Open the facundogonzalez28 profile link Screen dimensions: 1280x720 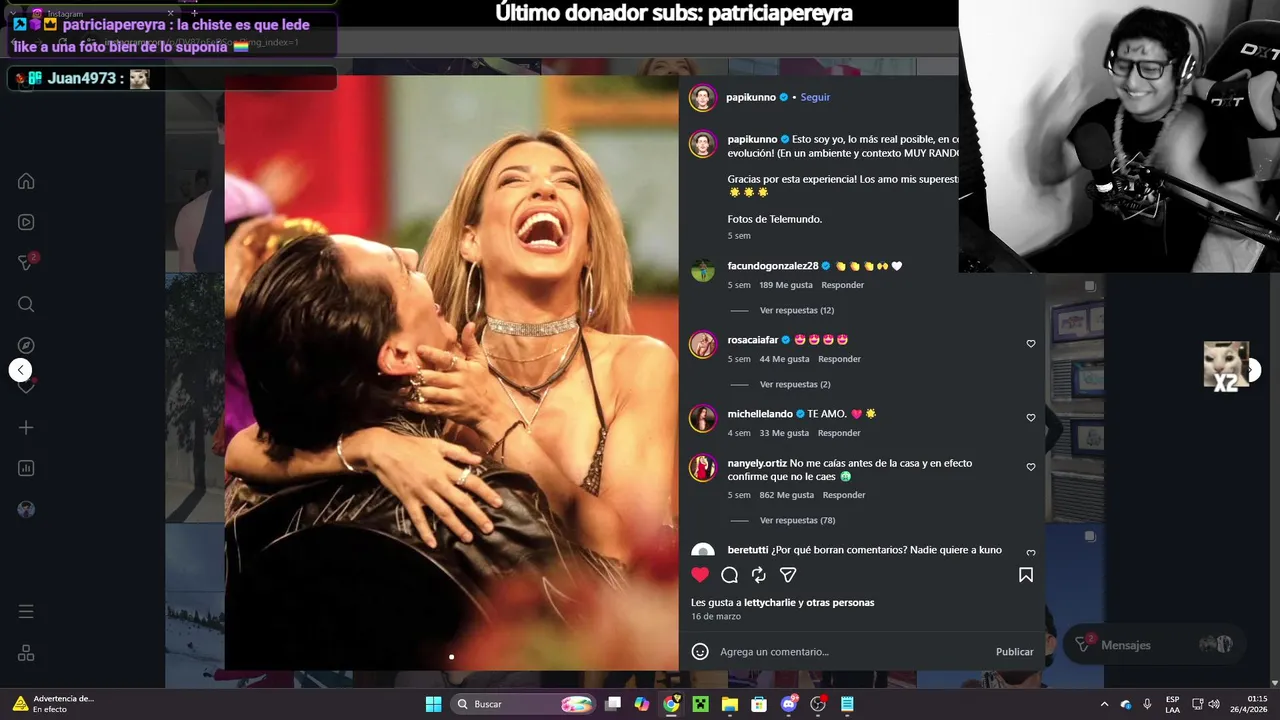pos(773,266)
